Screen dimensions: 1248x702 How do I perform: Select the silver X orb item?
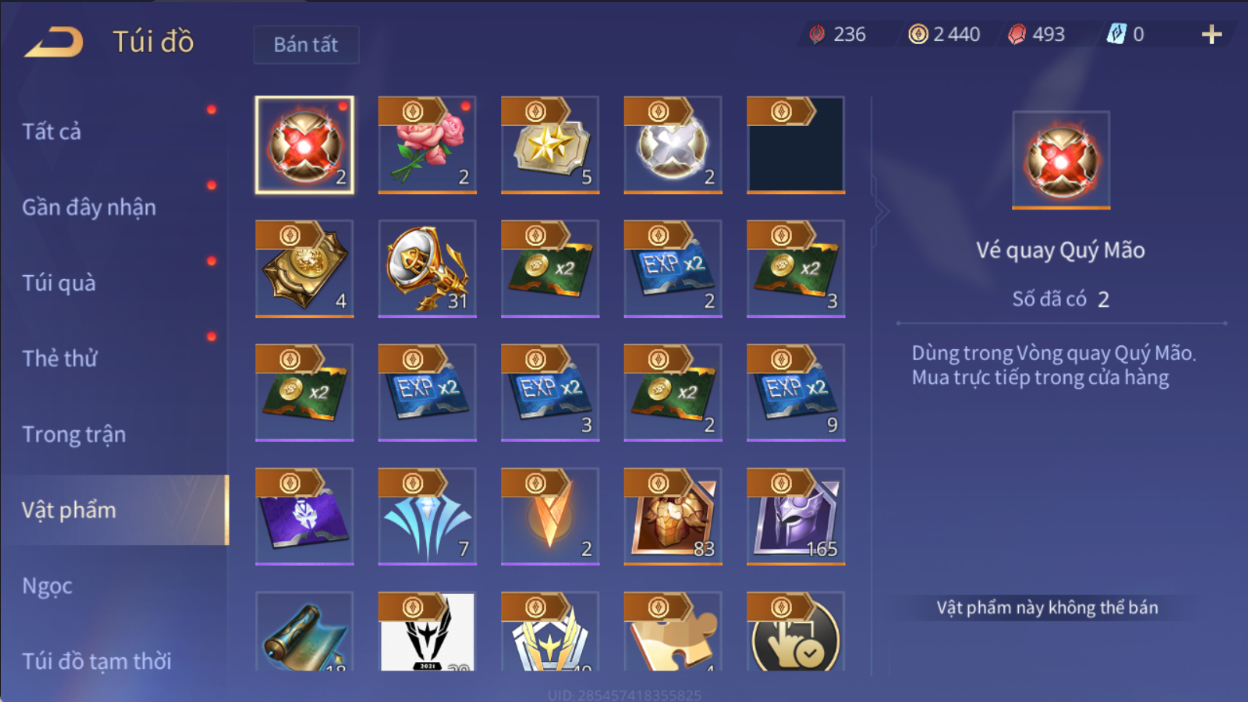673,145
